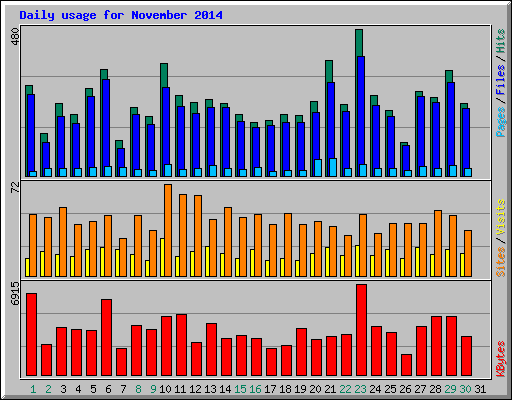
Task: Click day 31 on the x-axis
Action: point(480,389)
